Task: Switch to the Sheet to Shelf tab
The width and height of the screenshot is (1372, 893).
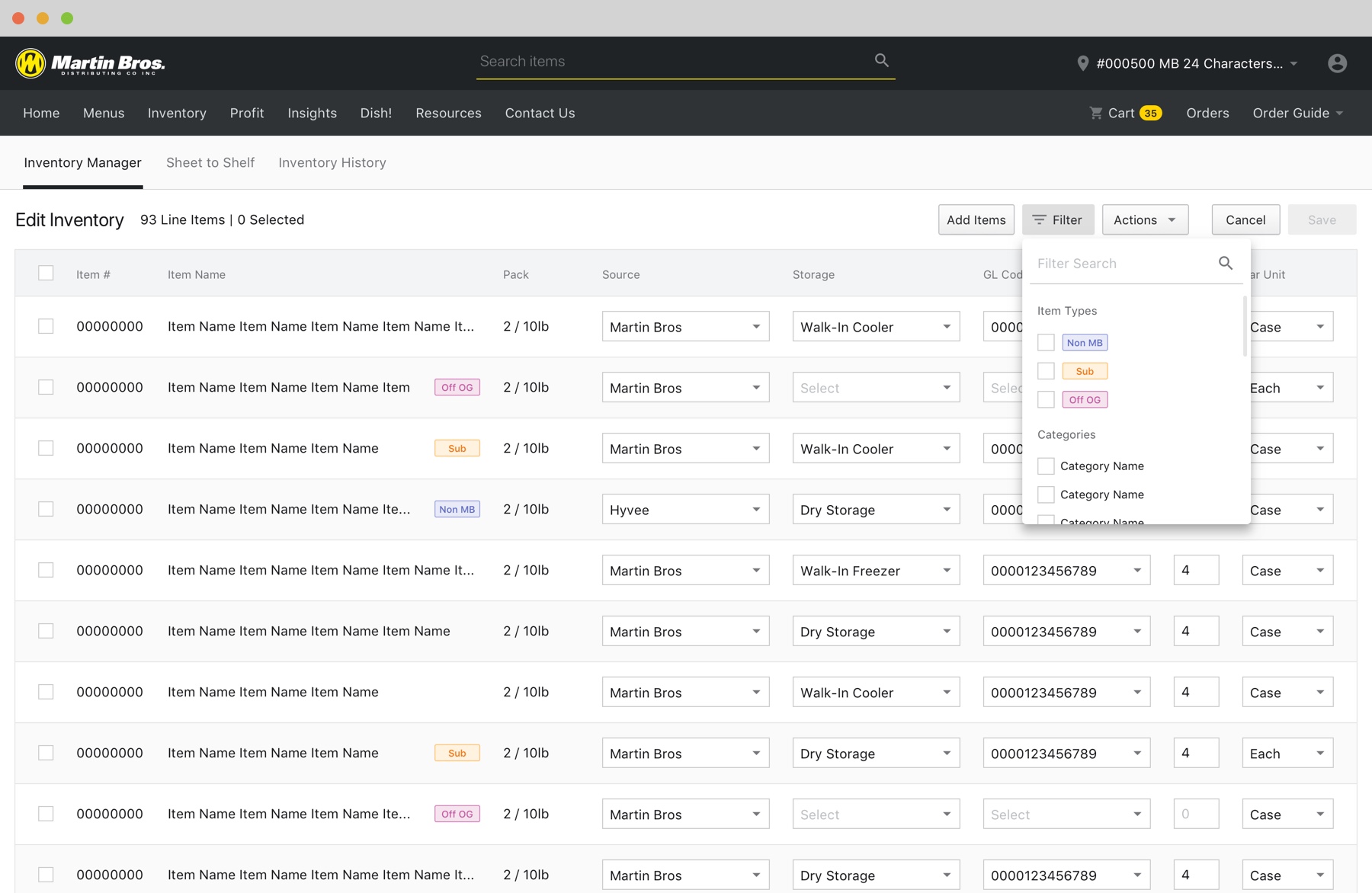Action: (x=210, y=162)
